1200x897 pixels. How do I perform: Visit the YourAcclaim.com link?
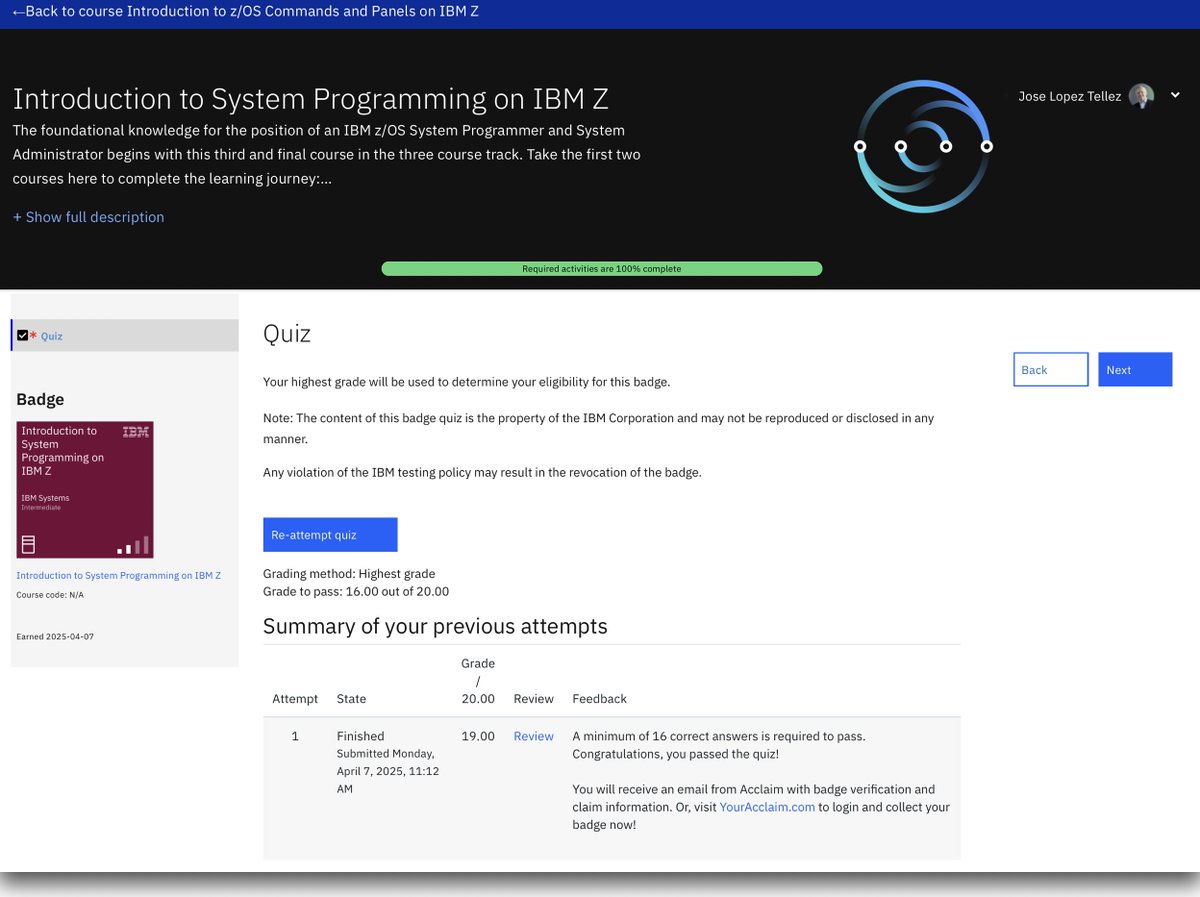coord(767,807)
